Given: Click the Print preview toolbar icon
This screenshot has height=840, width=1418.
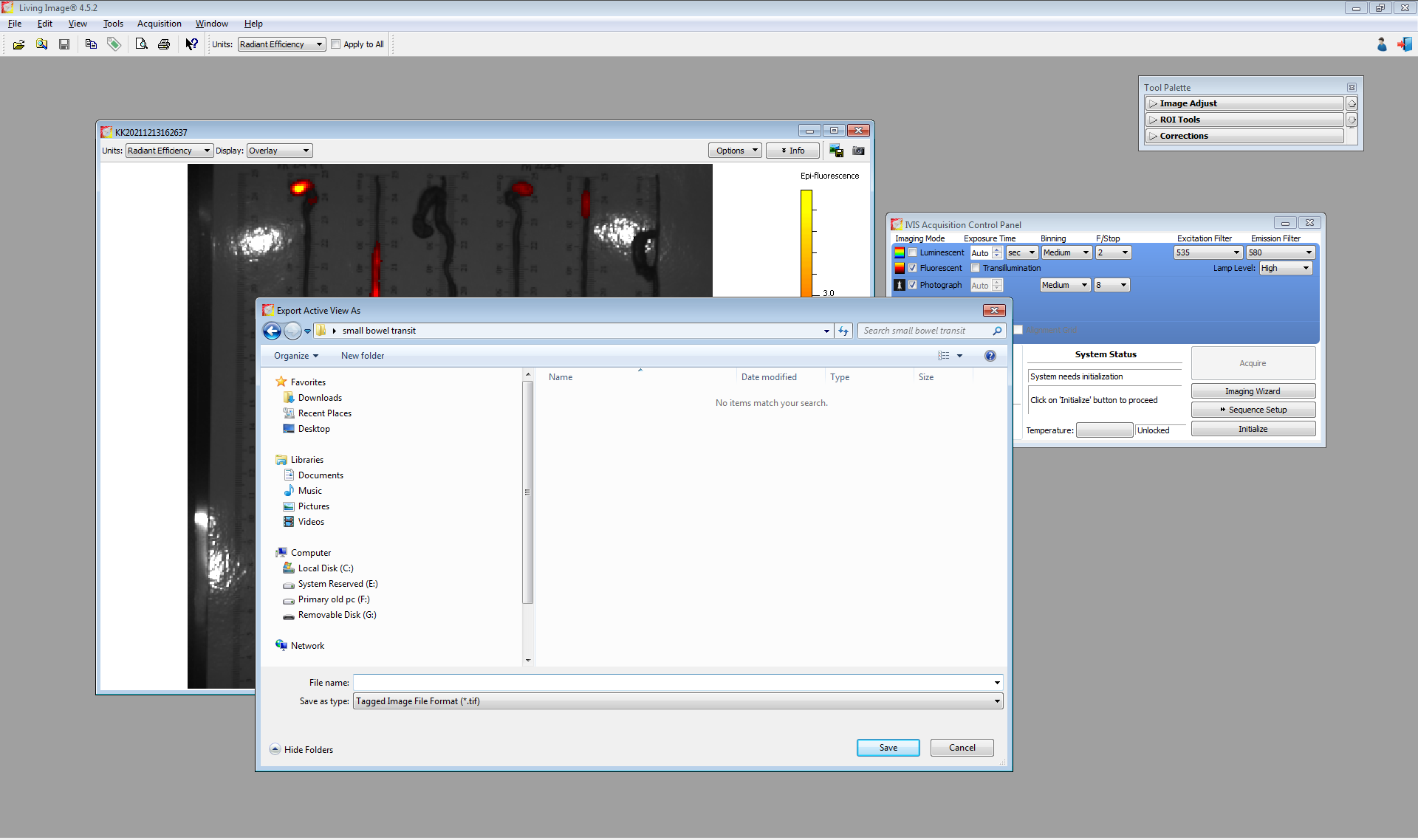Looking at the screenshot, I should coord(141,44).
